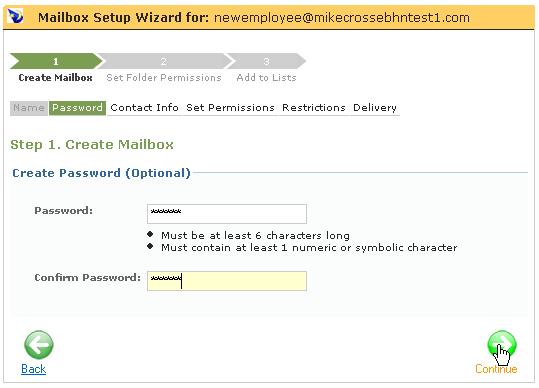The image size is (539, 388).
Task: Click the Continue link text
Action: click(x=496, y=369)
